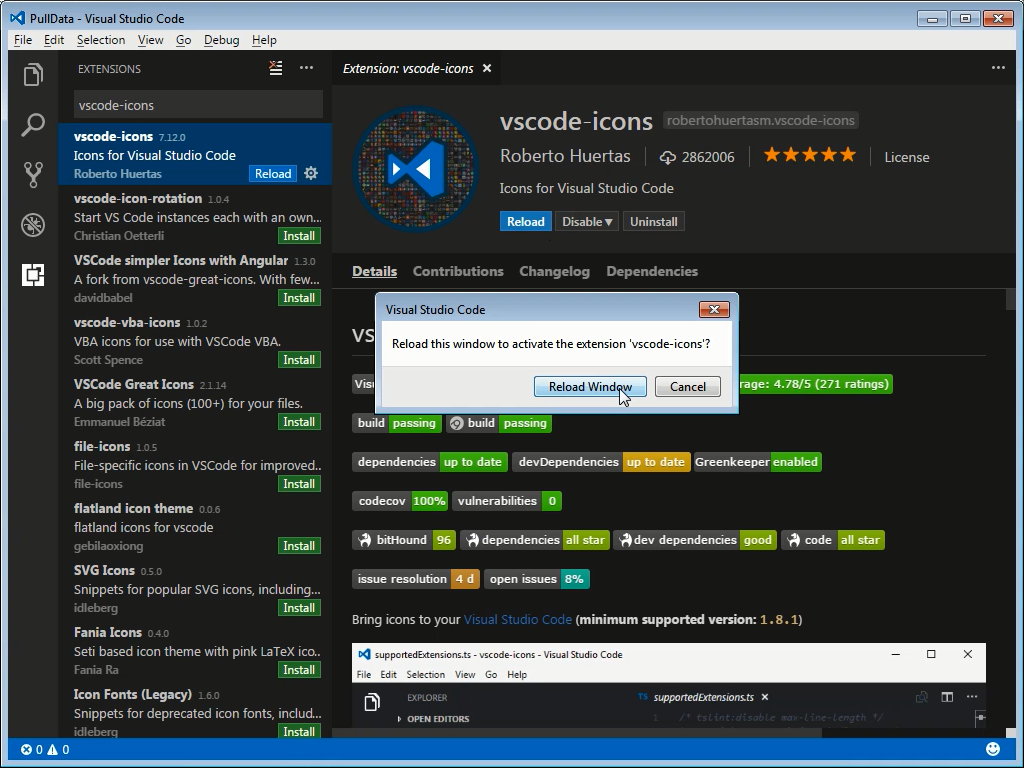Open the Debug menu
Screen dimensions: 1024x768
click(x=221, y=40)
